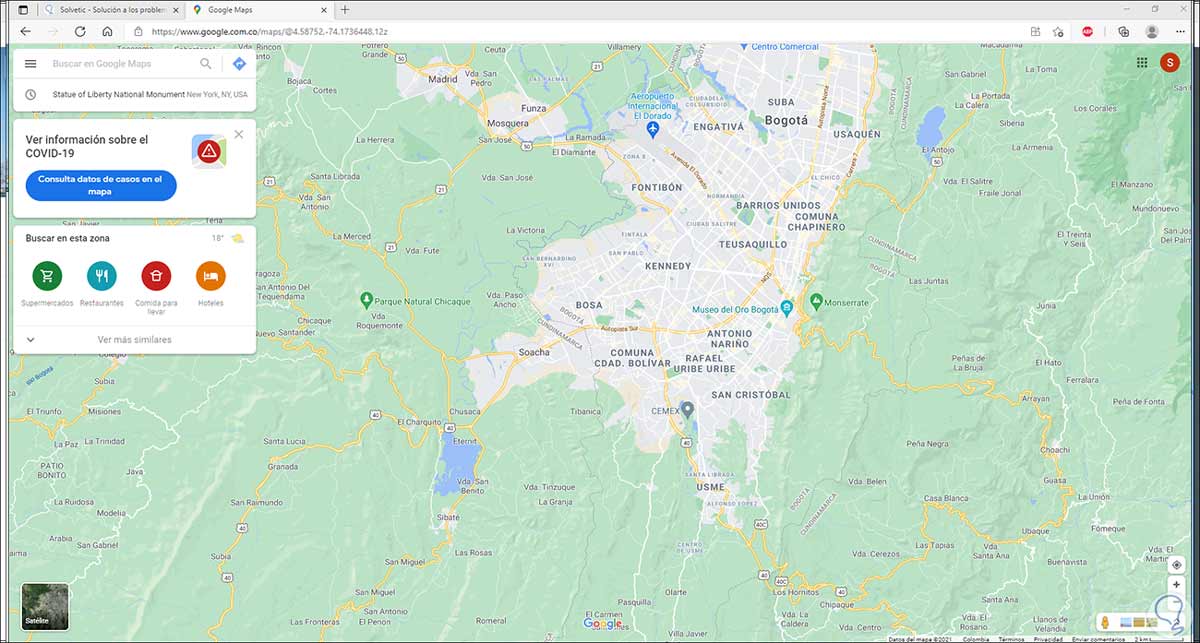Screen dimensions: 1200x643
Task: Zoom in with the plus button
Action: tap(1177, 585)
